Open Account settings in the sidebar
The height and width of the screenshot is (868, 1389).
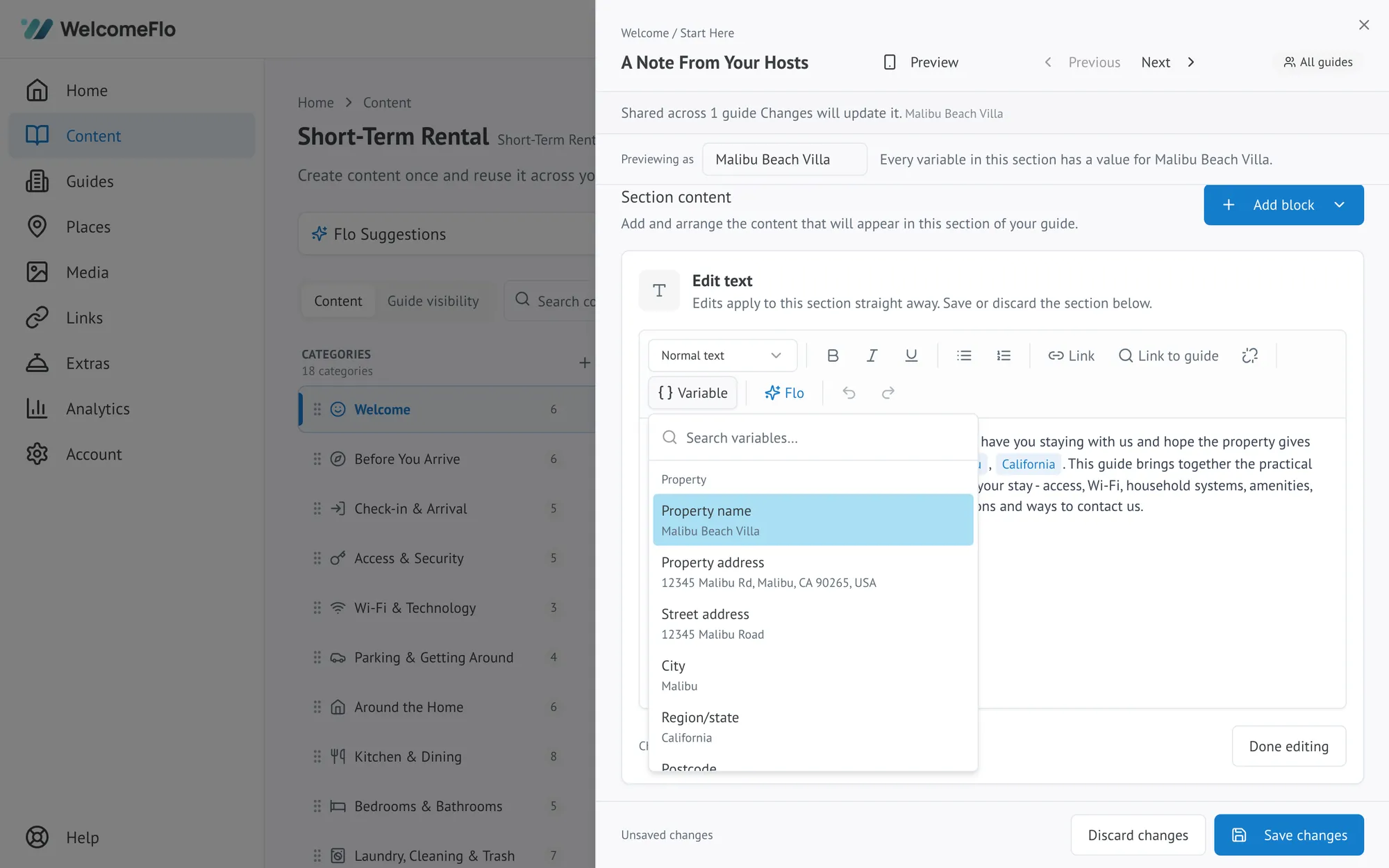(x=132, y=454)
